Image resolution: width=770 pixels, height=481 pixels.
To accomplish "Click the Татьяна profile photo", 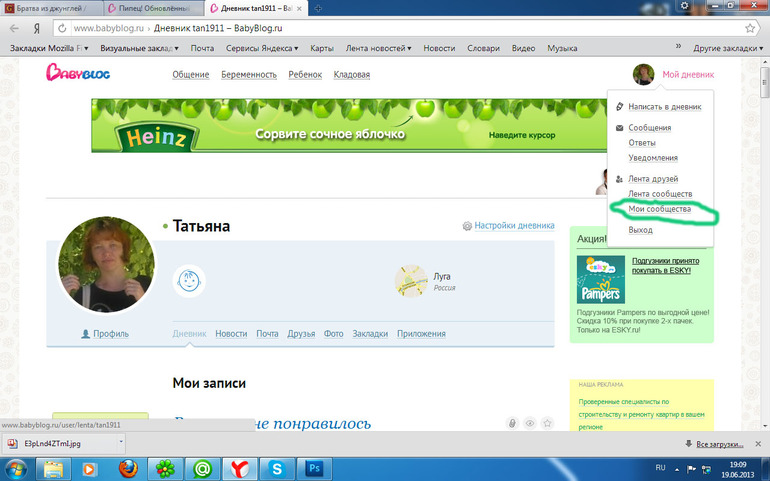I will point(106,262).
